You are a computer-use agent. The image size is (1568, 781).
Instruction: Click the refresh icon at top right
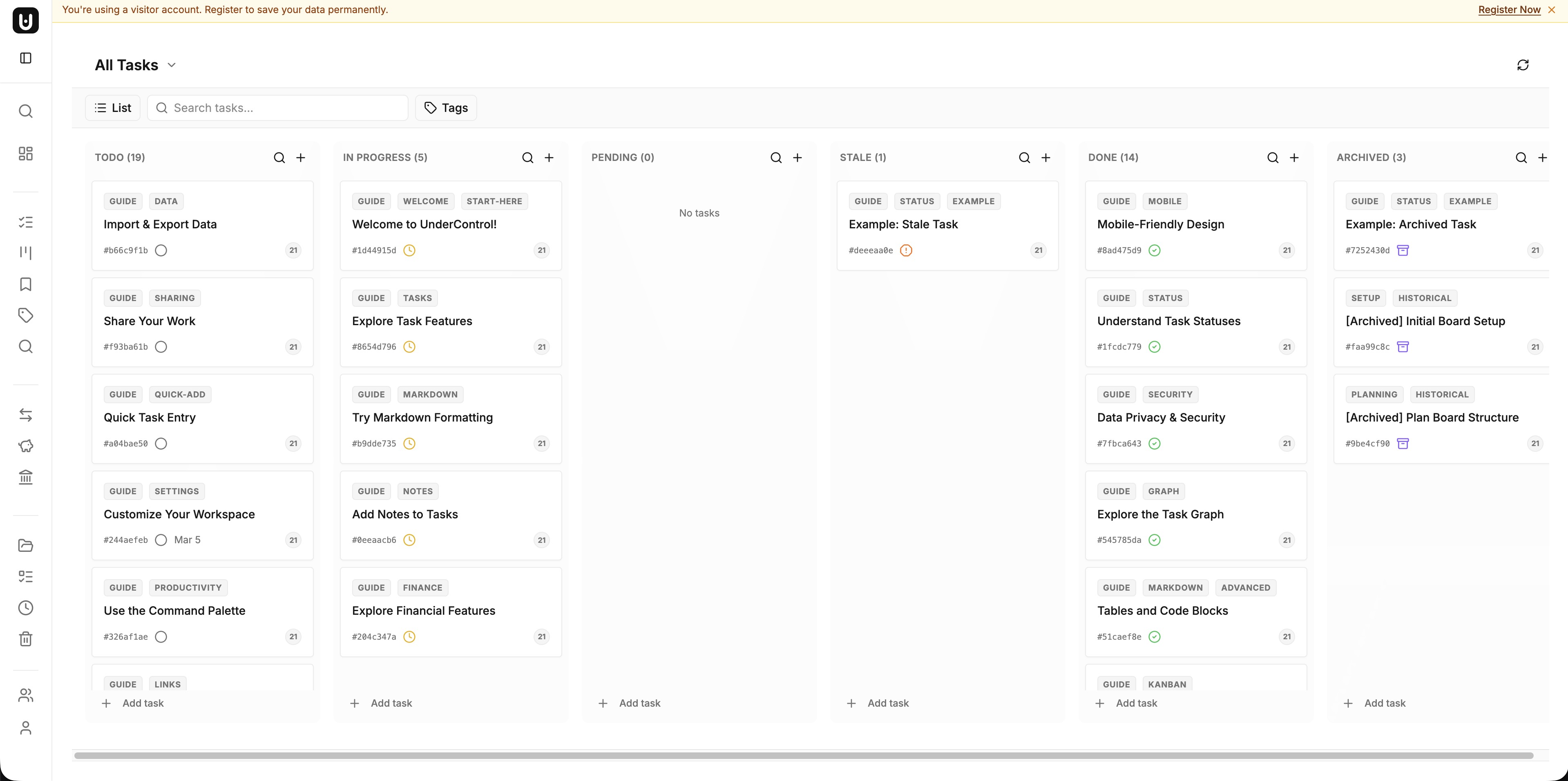point(1522,65)
